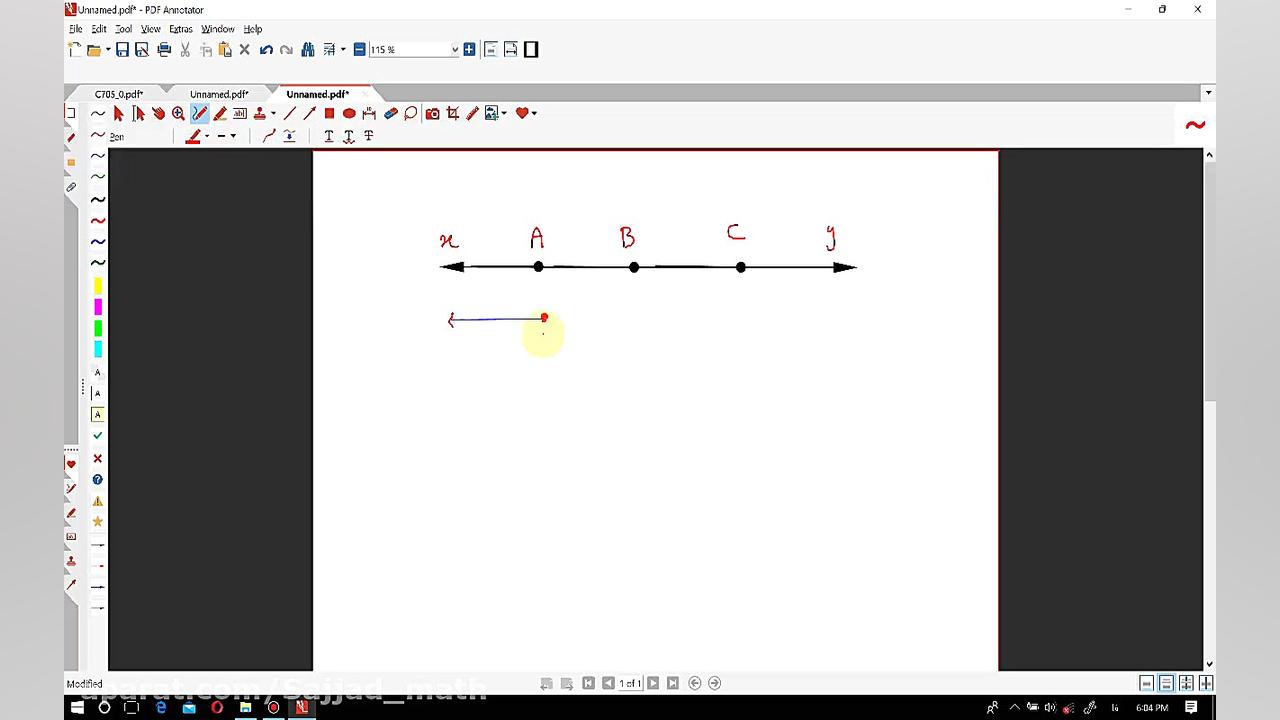This screenshot has height=720, width=1280.
Task: Open the Windows Start menu
Action: 77,707
